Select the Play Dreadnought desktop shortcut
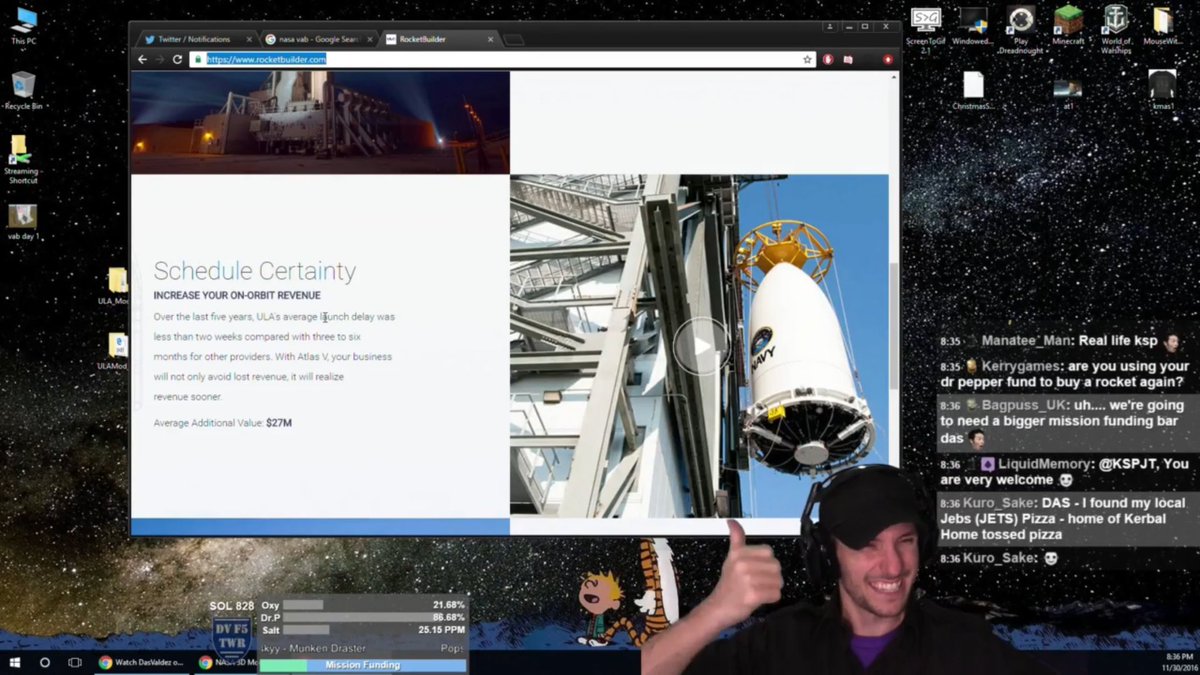 [x=1020, y=28]
